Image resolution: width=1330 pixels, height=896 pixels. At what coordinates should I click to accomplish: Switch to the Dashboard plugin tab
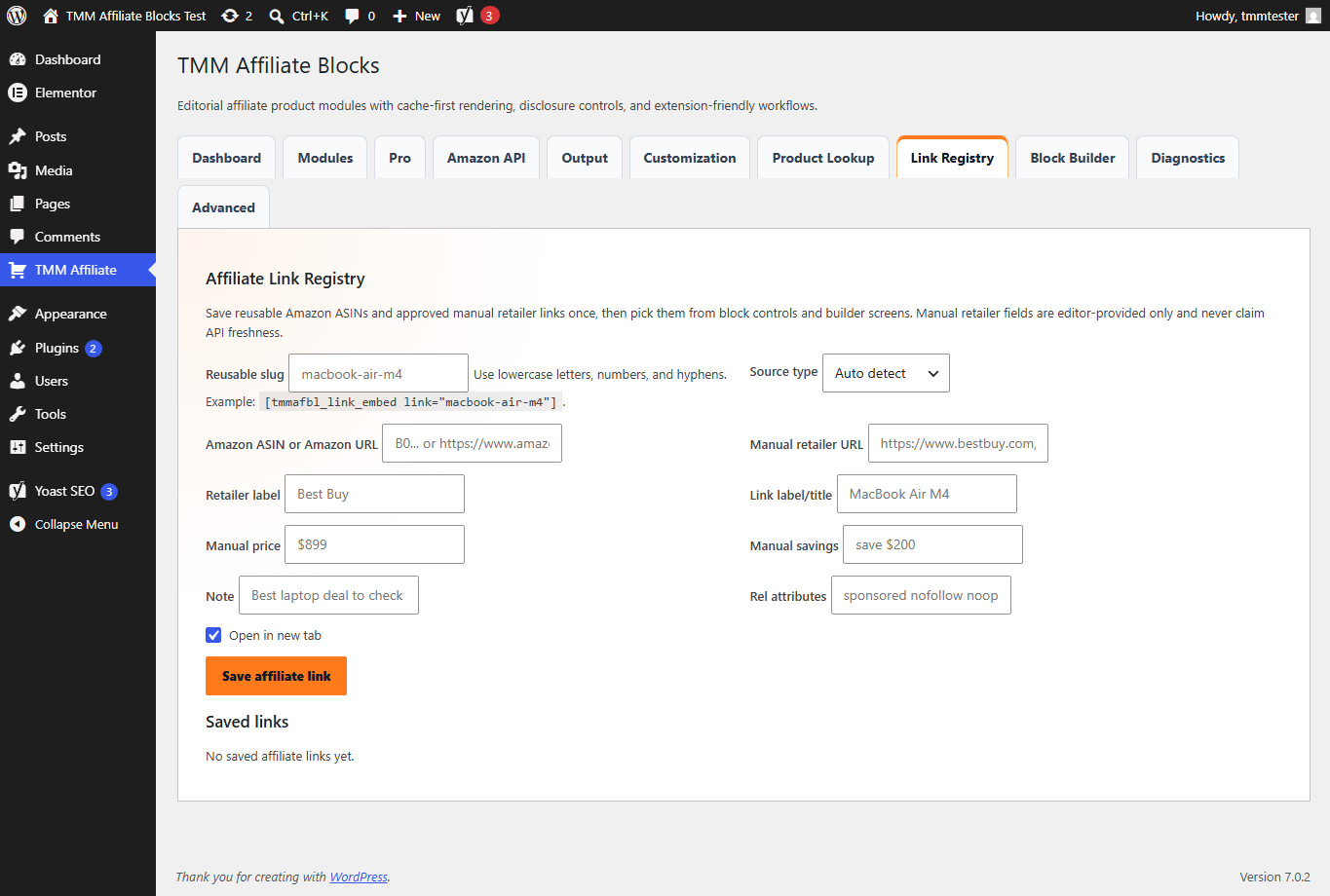click(x=226, y=158)
